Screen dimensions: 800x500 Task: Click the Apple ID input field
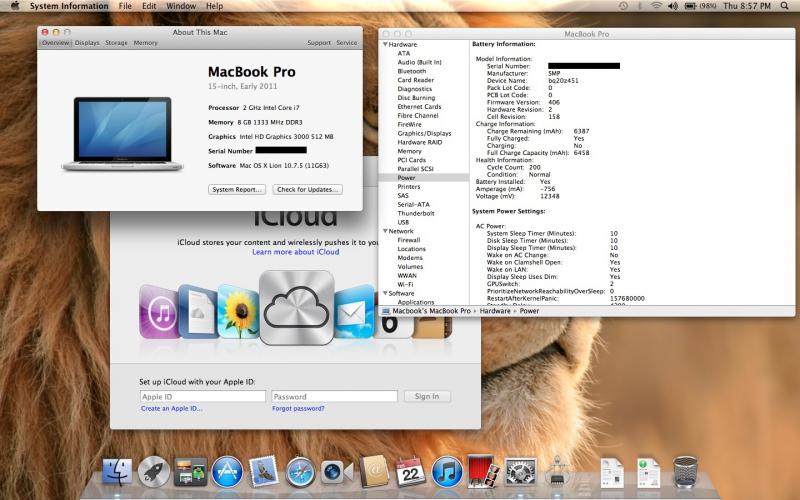click(203, 396)
